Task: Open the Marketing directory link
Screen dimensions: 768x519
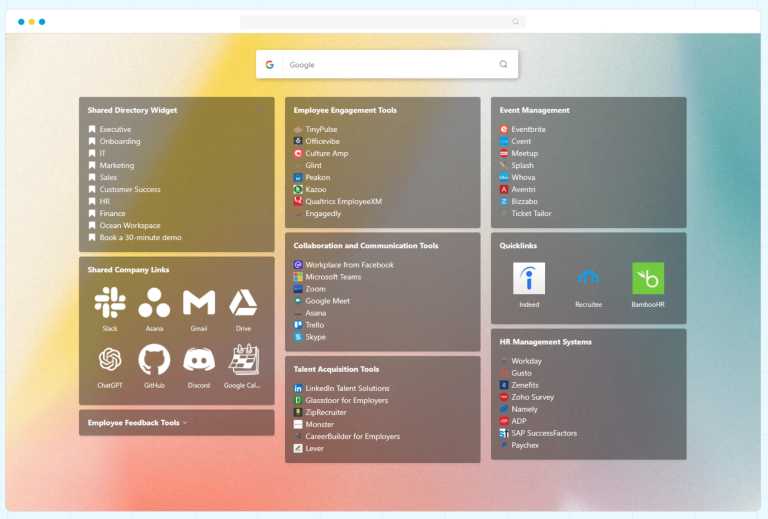Action: (117, 165)
